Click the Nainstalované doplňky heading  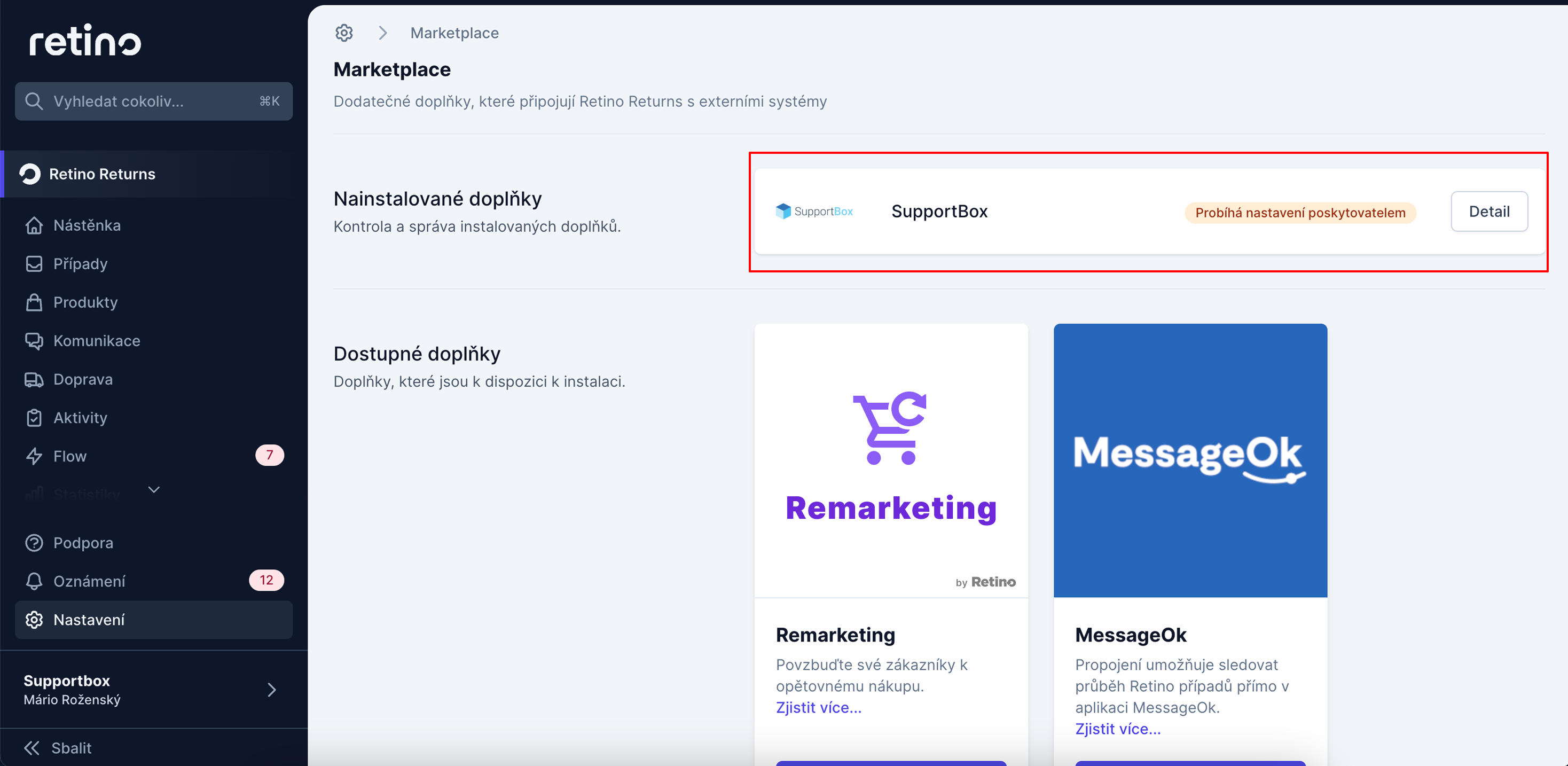pos(437,199)
